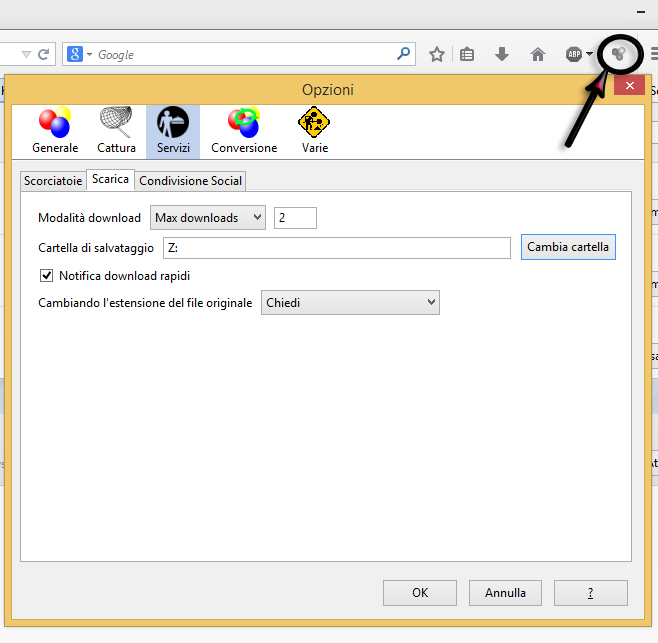The image size is (658, 643).
Task: Toggle Notifica download rapidi checkbox
Action: tap(46, 276)
